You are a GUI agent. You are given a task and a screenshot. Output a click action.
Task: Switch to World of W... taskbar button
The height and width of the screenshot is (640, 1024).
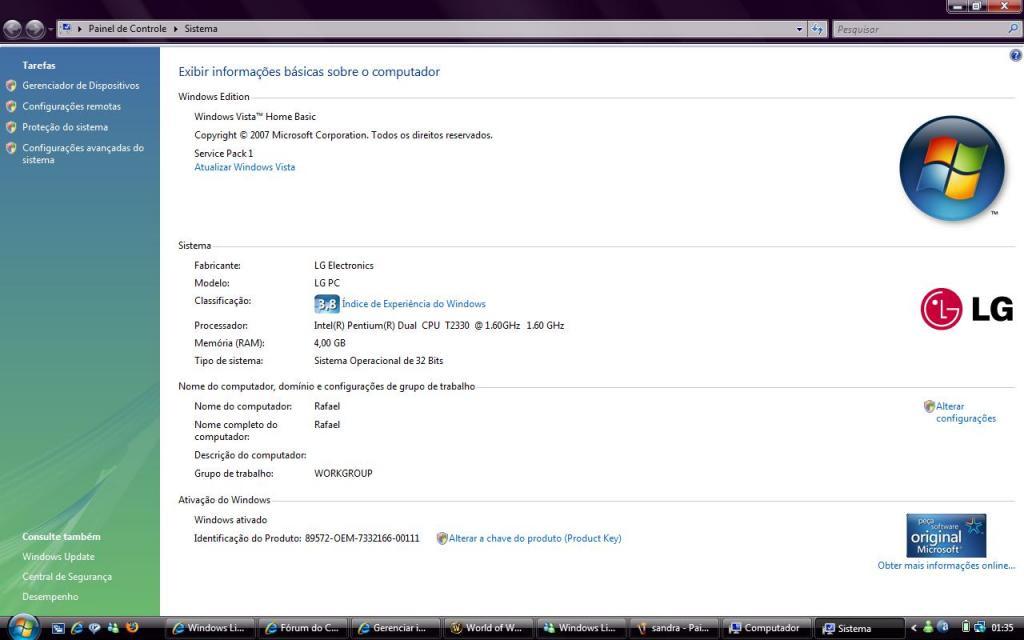pos(489,628)
